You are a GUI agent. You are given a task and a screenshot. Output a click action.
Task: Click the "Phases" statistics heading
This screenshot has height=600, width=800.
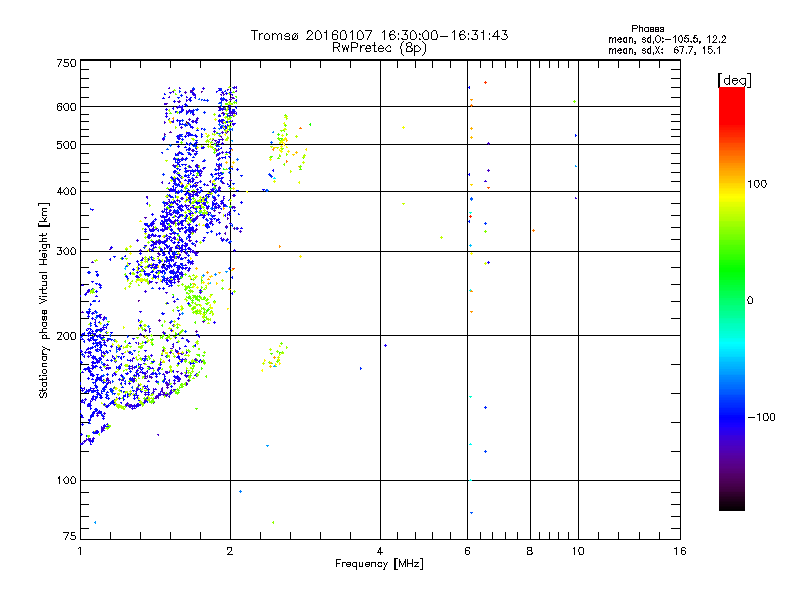(x=647, y=29)
